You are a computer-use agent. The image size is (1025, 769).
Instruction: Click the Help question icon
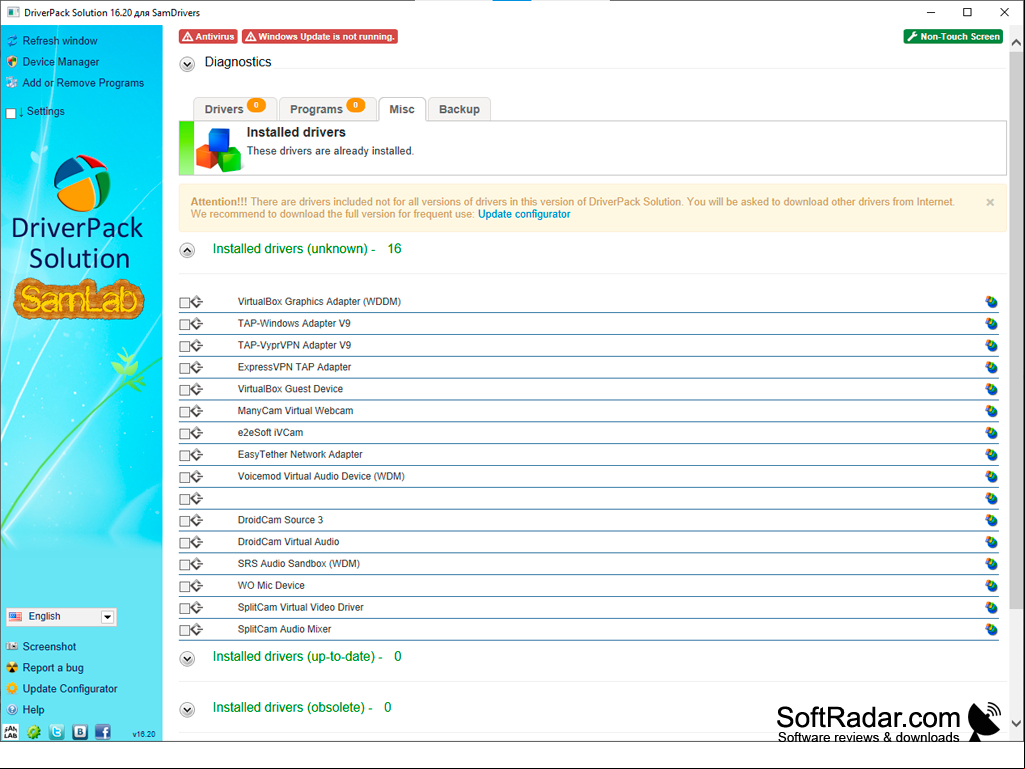12,709
